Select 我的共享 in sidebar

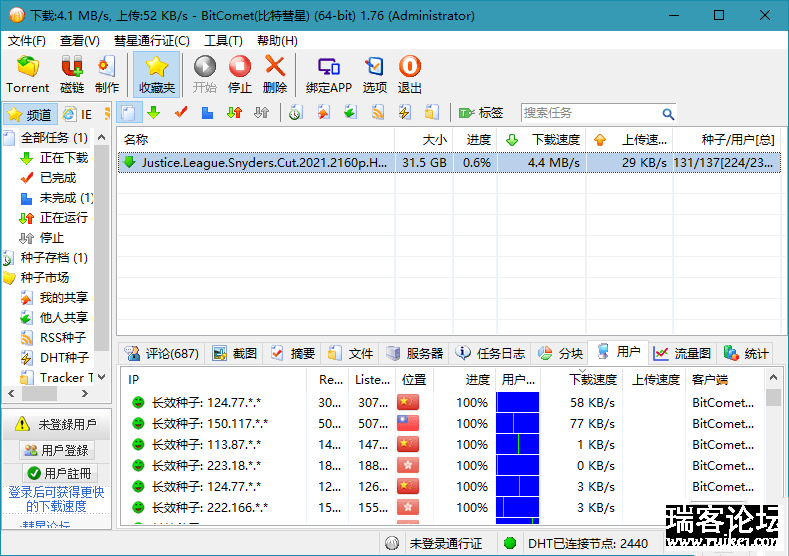click(64, 297)
